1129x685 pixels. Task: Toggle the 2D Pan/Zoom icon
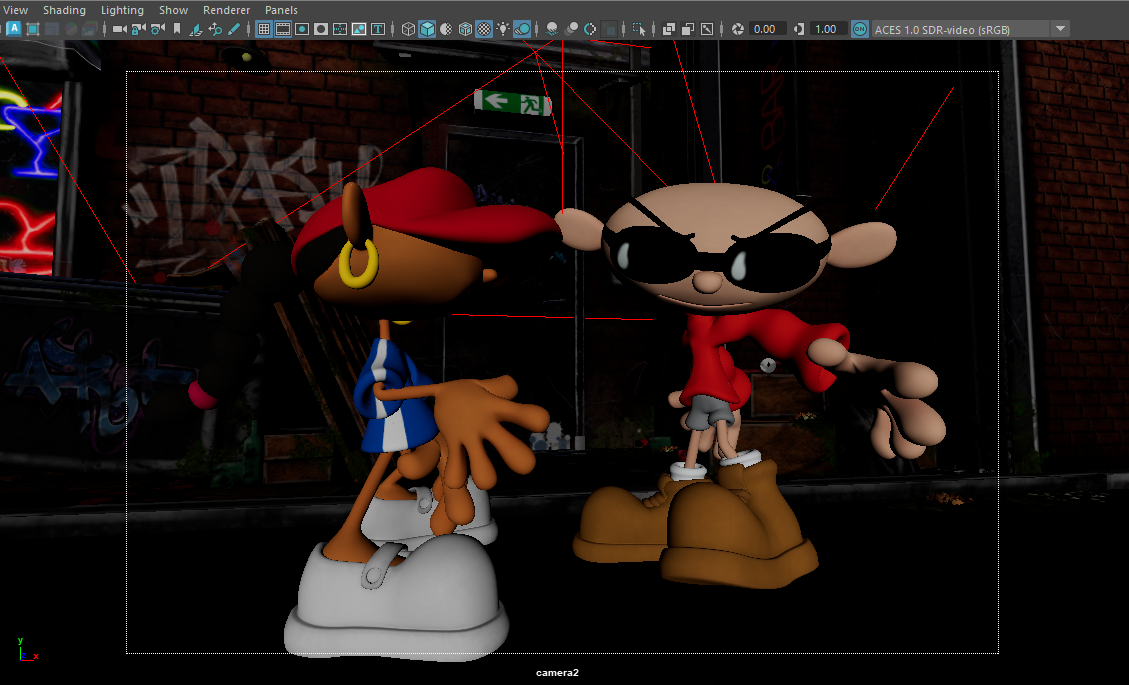pyautogui.click(x=215, y=29)
